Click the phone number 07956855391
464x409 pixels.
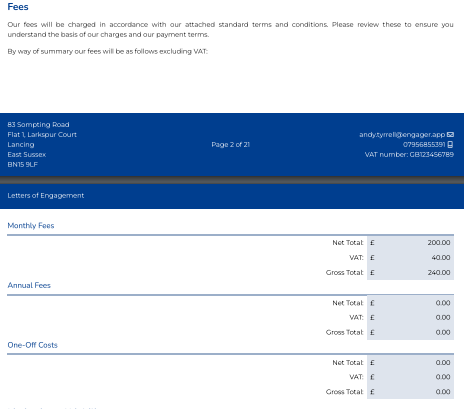pyautogui.click(x=424, y=144)
